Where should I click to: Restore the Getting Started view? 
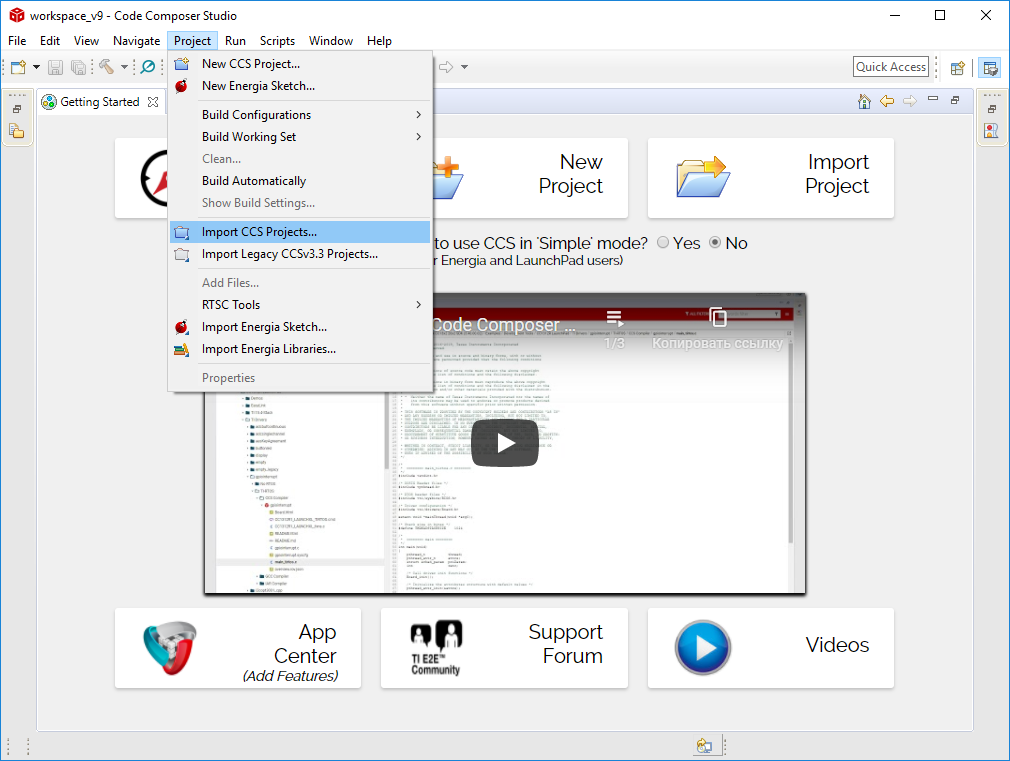coord(955,100)
